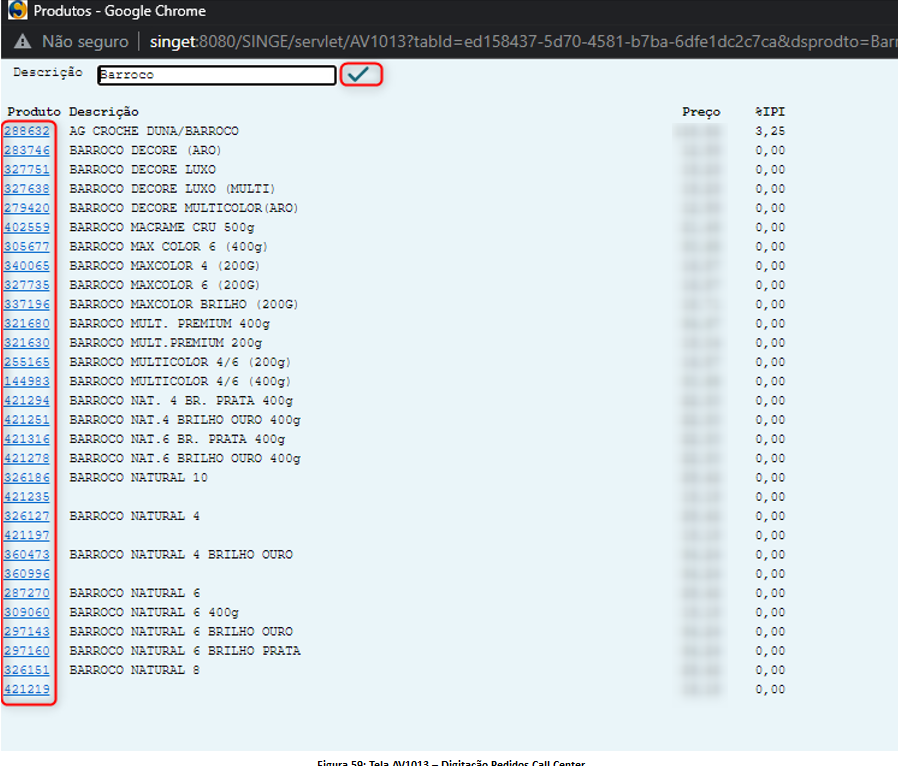Choose product 321680 Mult. Premium 400g

pyautogui.click(x=27, y=324)
